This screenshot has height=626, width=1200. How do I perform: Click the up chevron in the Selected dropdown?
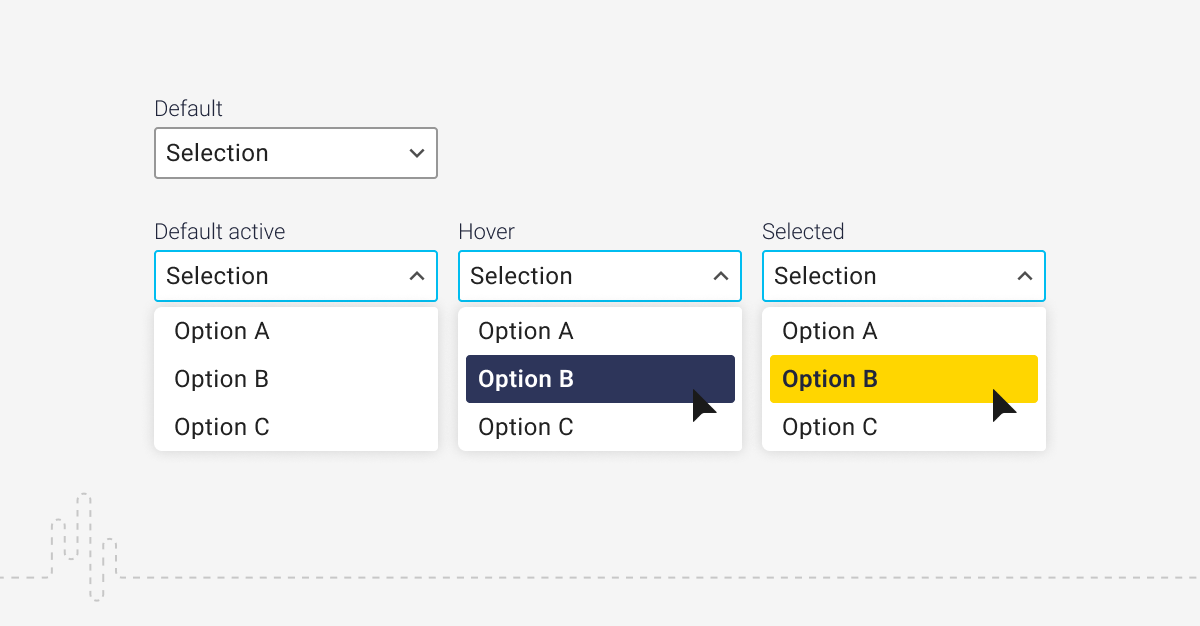click(x=1025, y=276)
